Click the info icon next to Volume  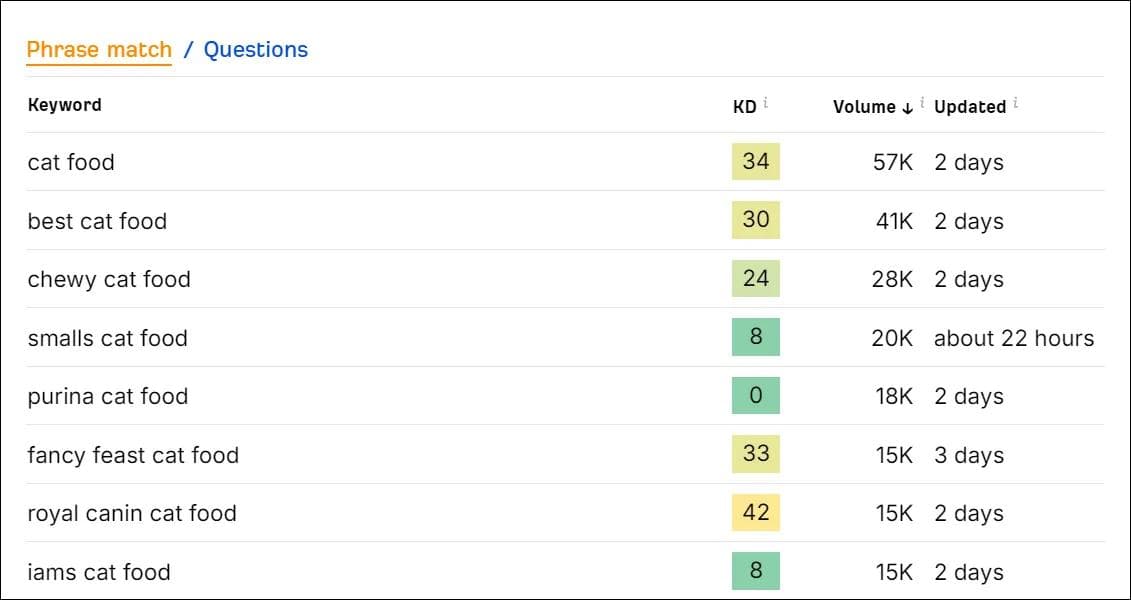click(x=922, y=103)
